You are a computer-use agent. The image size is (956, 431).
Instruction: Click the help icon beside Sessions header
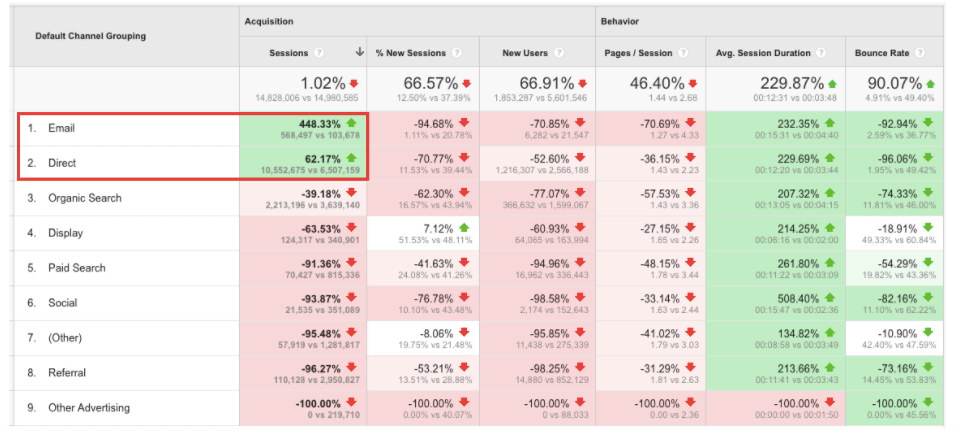(x=319, y=53)
